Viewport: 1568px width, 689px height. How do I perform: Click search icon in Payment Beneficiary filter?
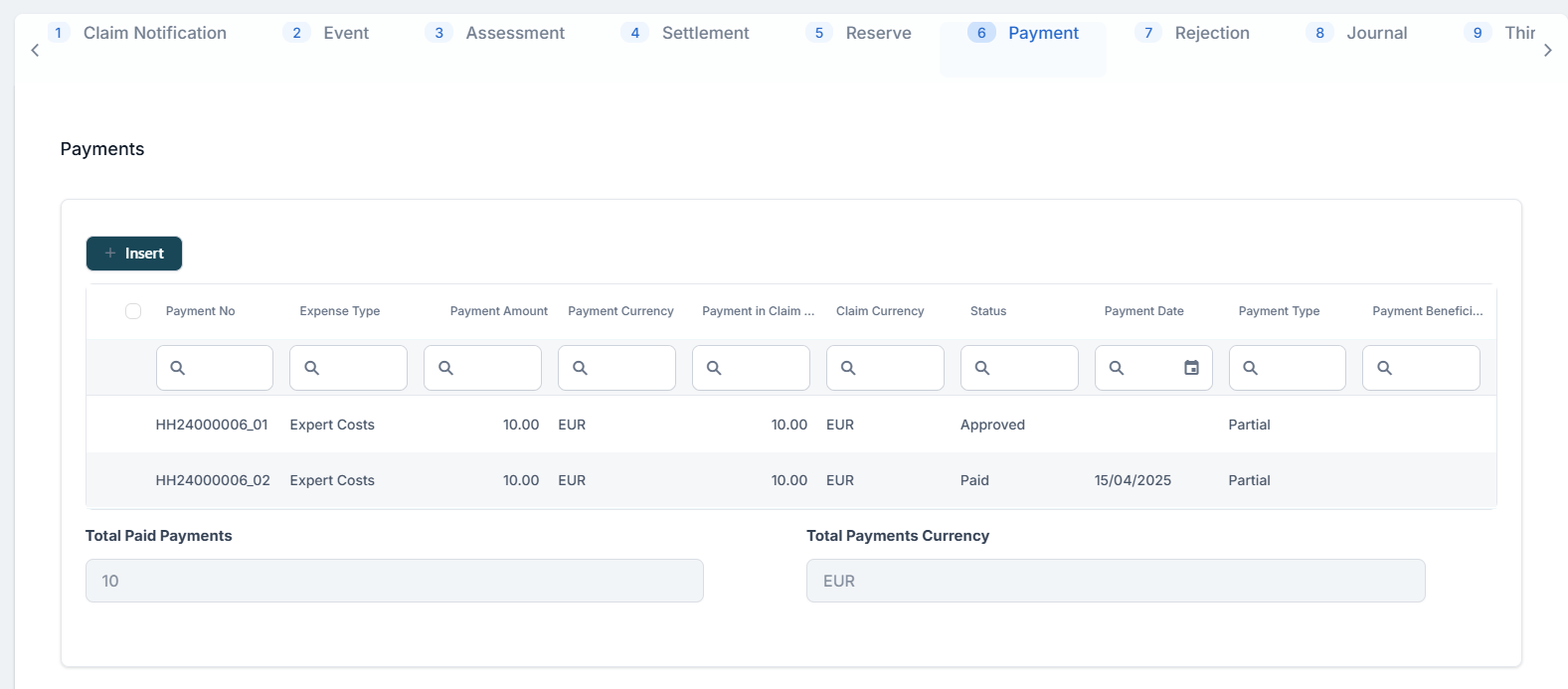point(1384,368)
